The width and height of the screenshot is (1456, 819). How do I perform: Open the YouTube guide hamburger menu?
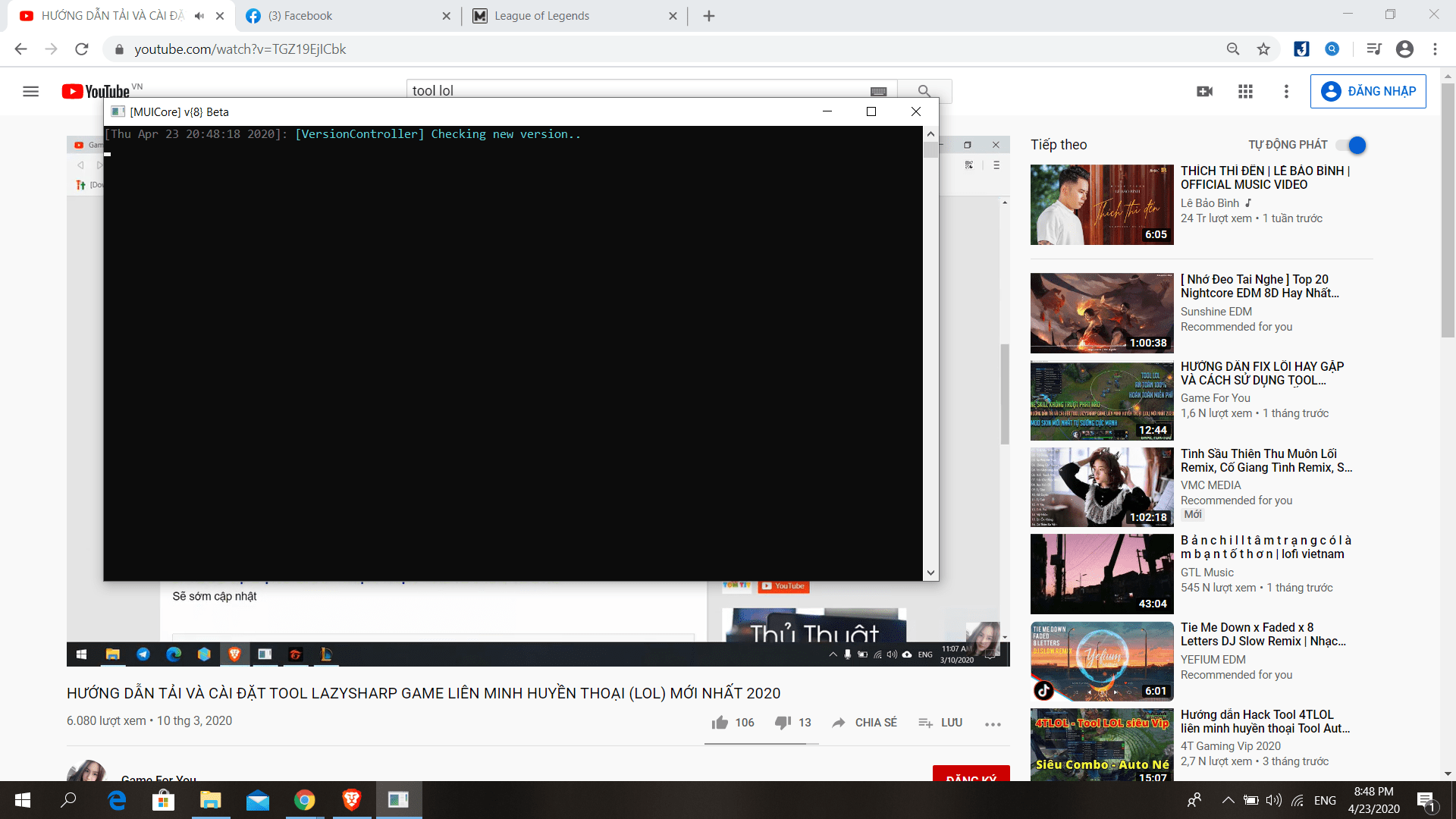tap(30, 92)
